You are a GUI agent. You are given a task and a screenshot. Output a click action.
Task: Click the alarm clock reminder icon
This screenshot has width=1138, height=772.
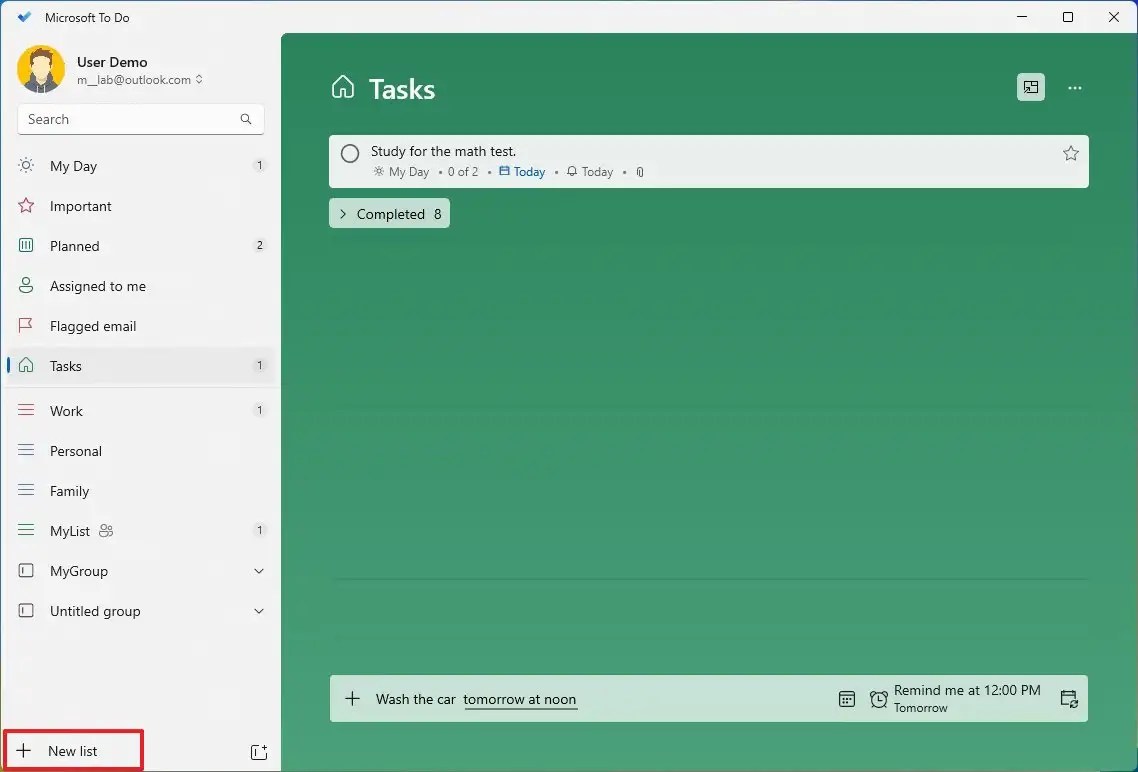pos(878,699)
